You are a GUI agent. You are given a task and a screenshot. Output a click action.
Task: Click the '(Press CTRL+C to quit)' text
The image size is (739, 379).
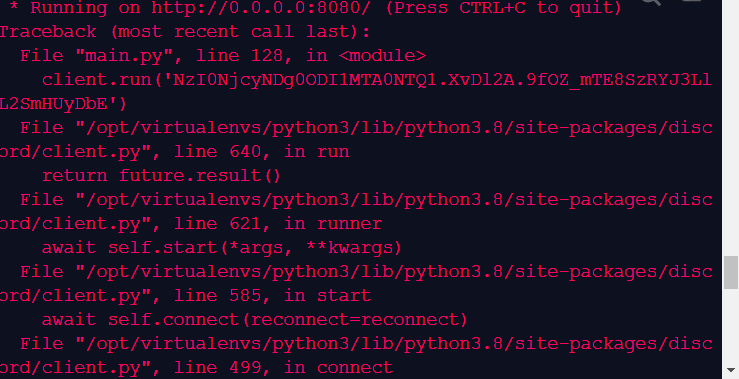coord(504,8)
